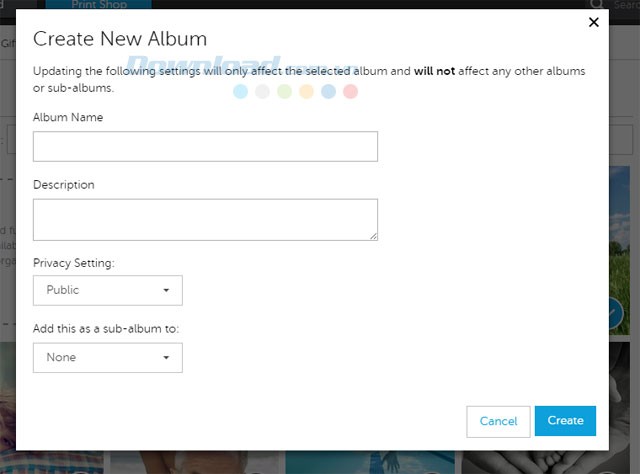Open the partially hidden Gift menu item
This screenshot has height=474, width=640.
7,44
